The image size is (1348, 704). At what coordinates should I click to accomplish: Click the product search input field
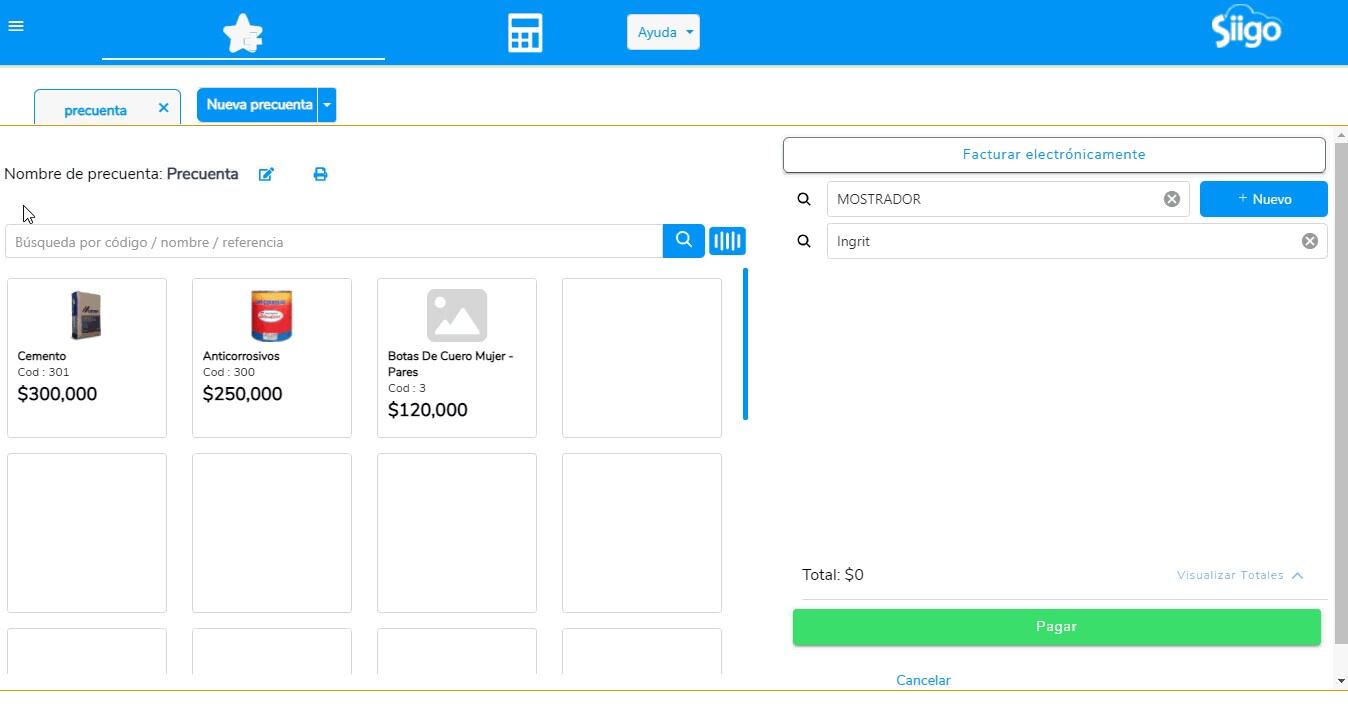click(334, 242)
